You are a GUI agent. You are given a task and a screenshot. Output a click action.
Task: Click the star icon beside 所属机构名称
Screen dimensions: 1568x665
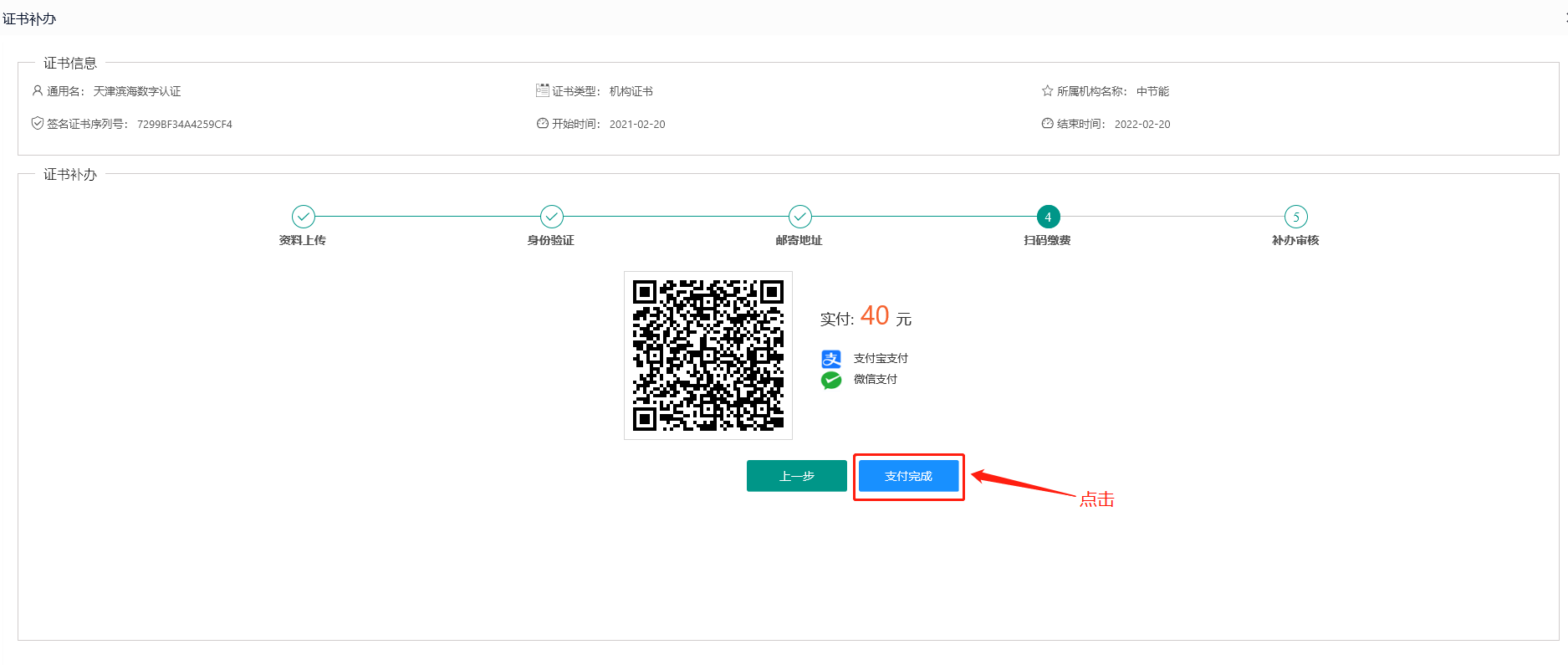(x=1047, y=90)
